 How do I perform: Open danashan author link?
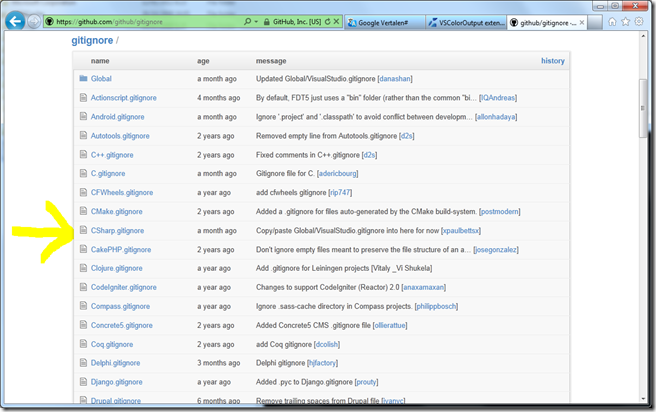click(x=395, y=79)
